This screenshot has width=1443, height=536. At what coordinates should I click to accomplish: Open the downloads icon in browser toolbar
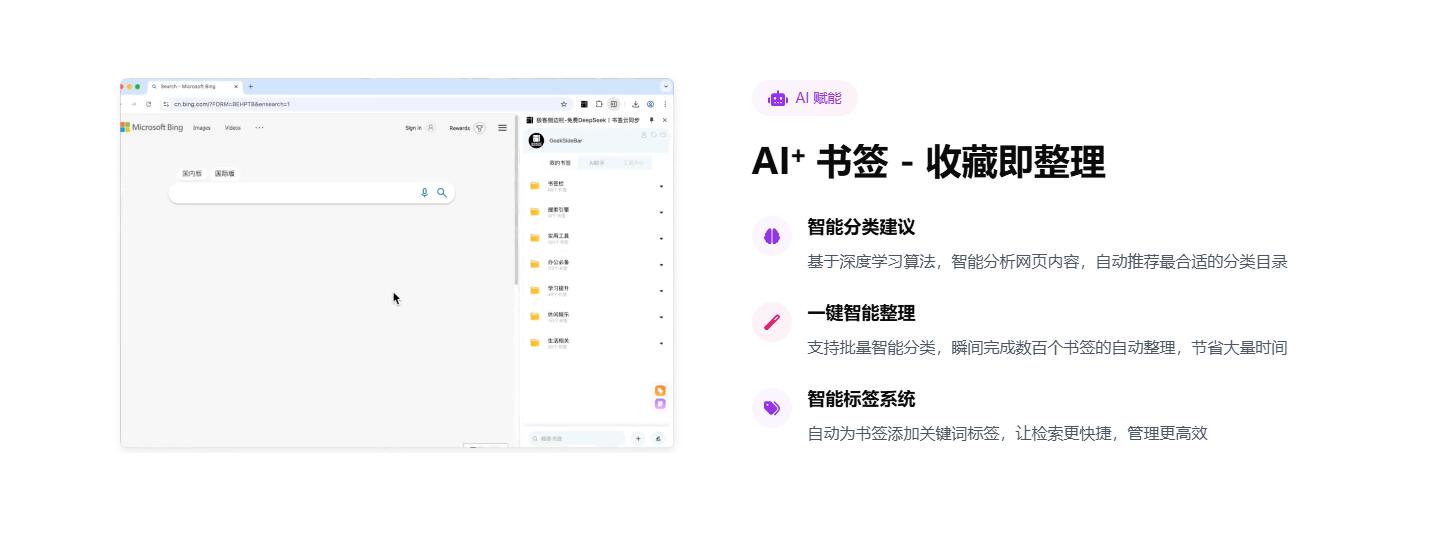click(635, 104)
